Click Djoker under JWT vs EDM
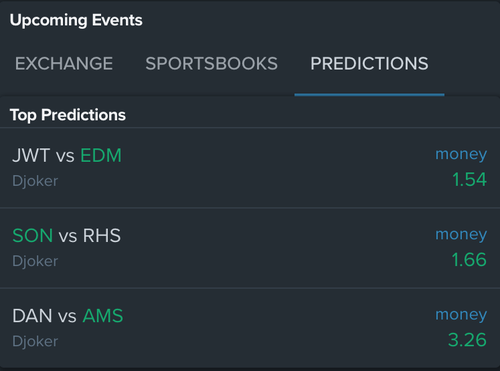 tap(35, 181)
